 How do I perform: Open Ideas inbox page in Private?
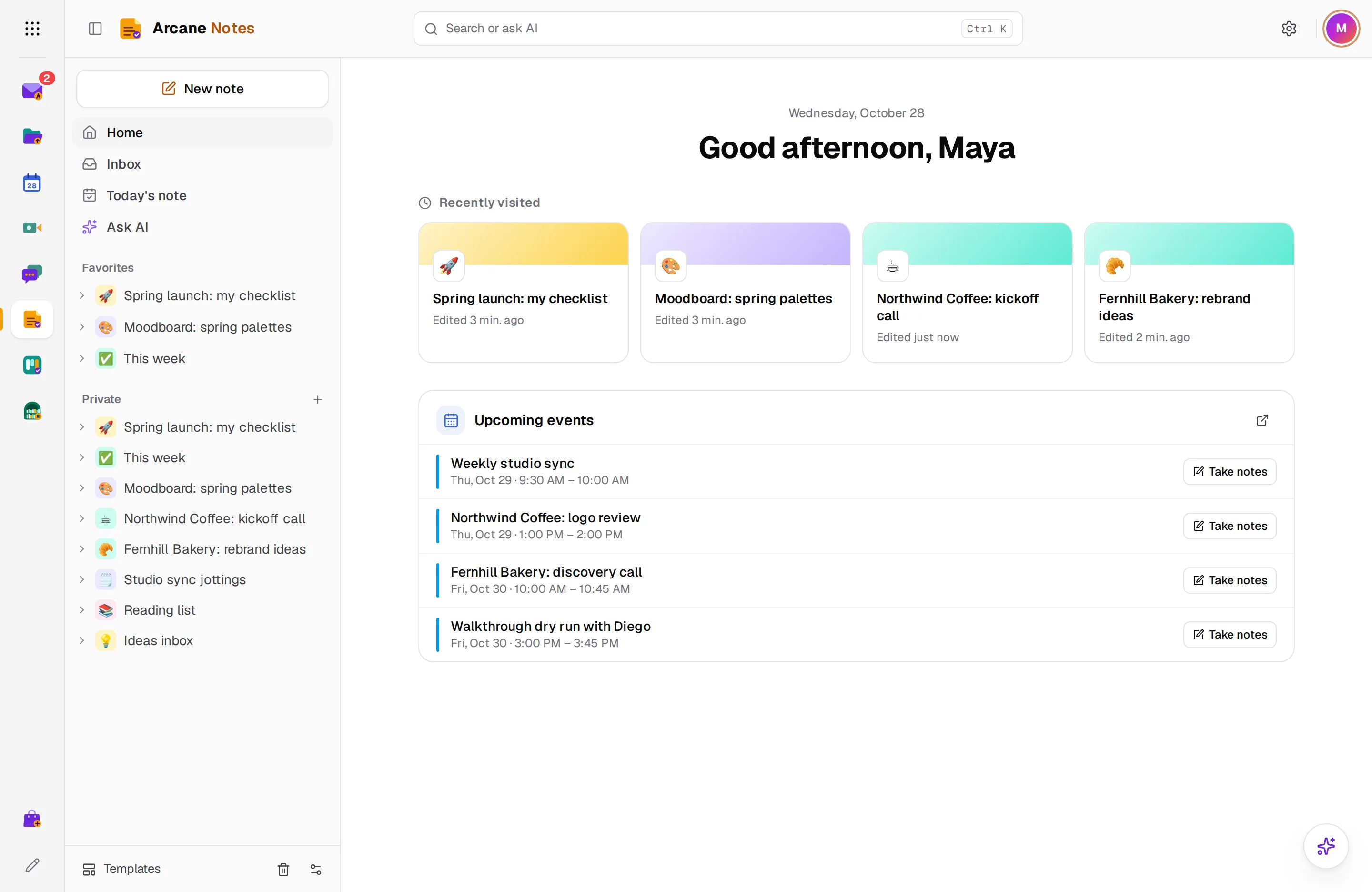click(202, 640)
